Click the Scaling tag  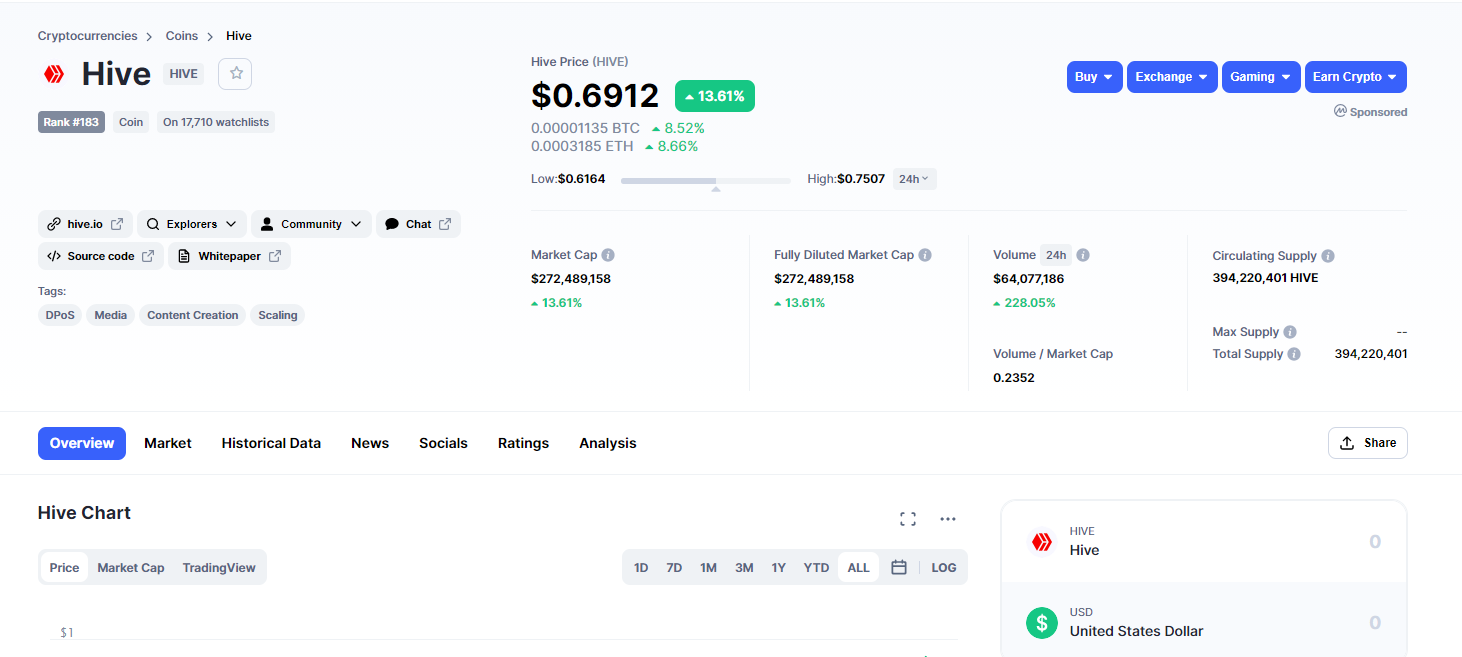pos(278,315)
